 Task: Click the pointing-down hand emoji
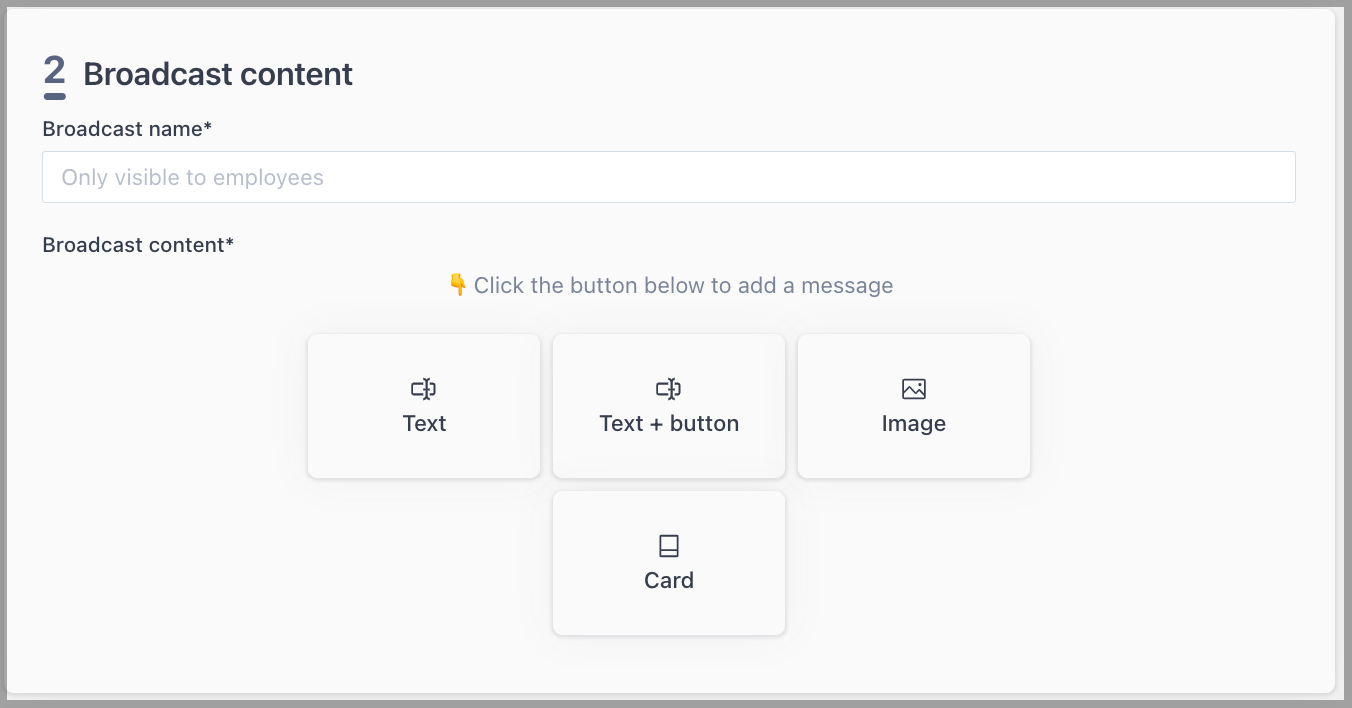[458, 285]
